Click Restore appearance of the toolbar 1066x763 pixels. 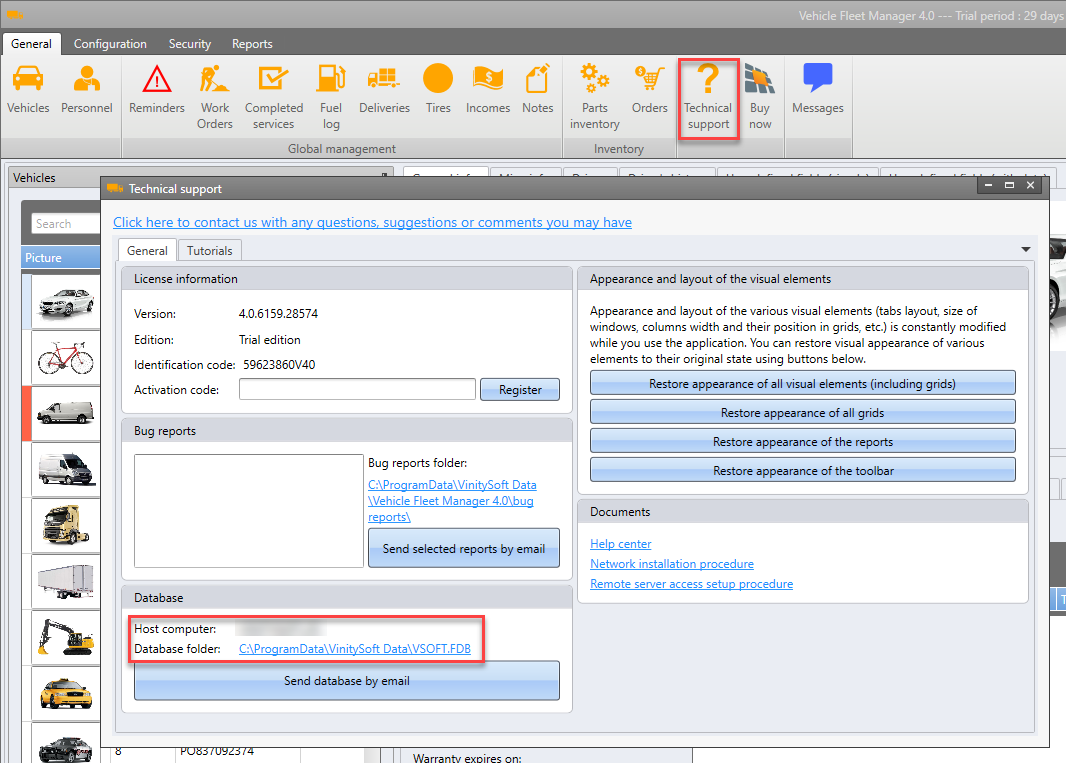(802, 471)
